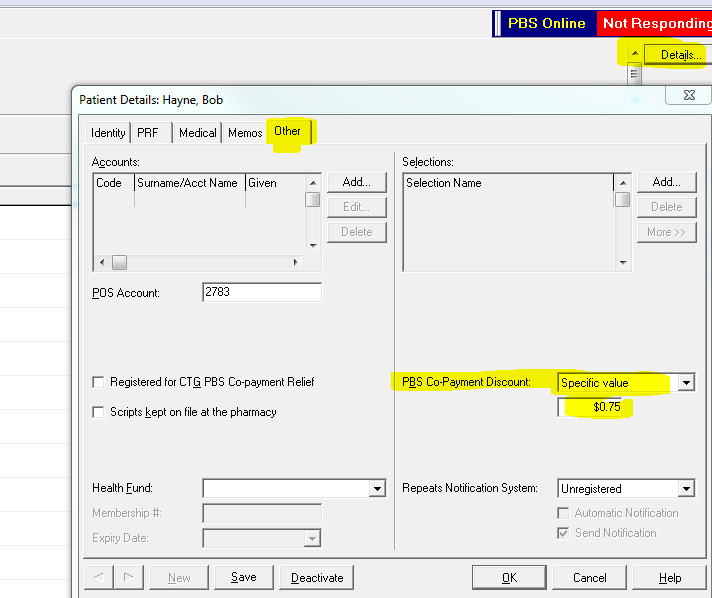Click Add button beside Accounts list
This screenshot has width=712, height=598.
point(356,182)
